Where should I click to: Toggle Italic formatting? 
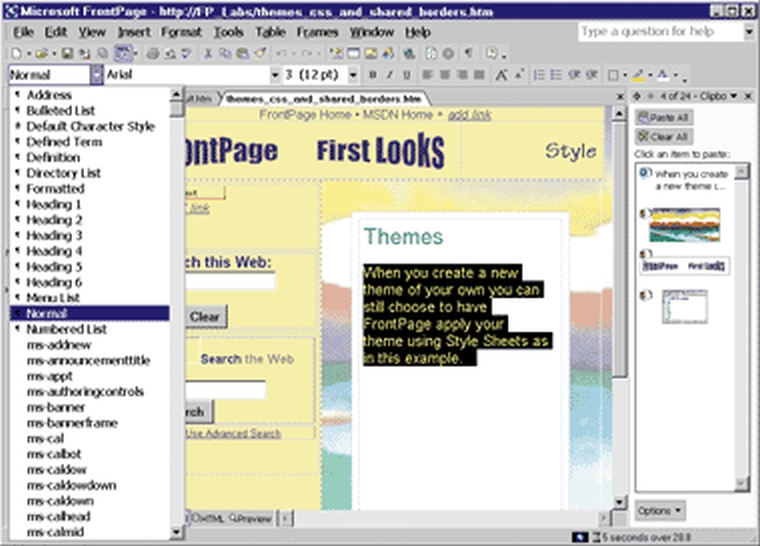(x=389, y=75)
